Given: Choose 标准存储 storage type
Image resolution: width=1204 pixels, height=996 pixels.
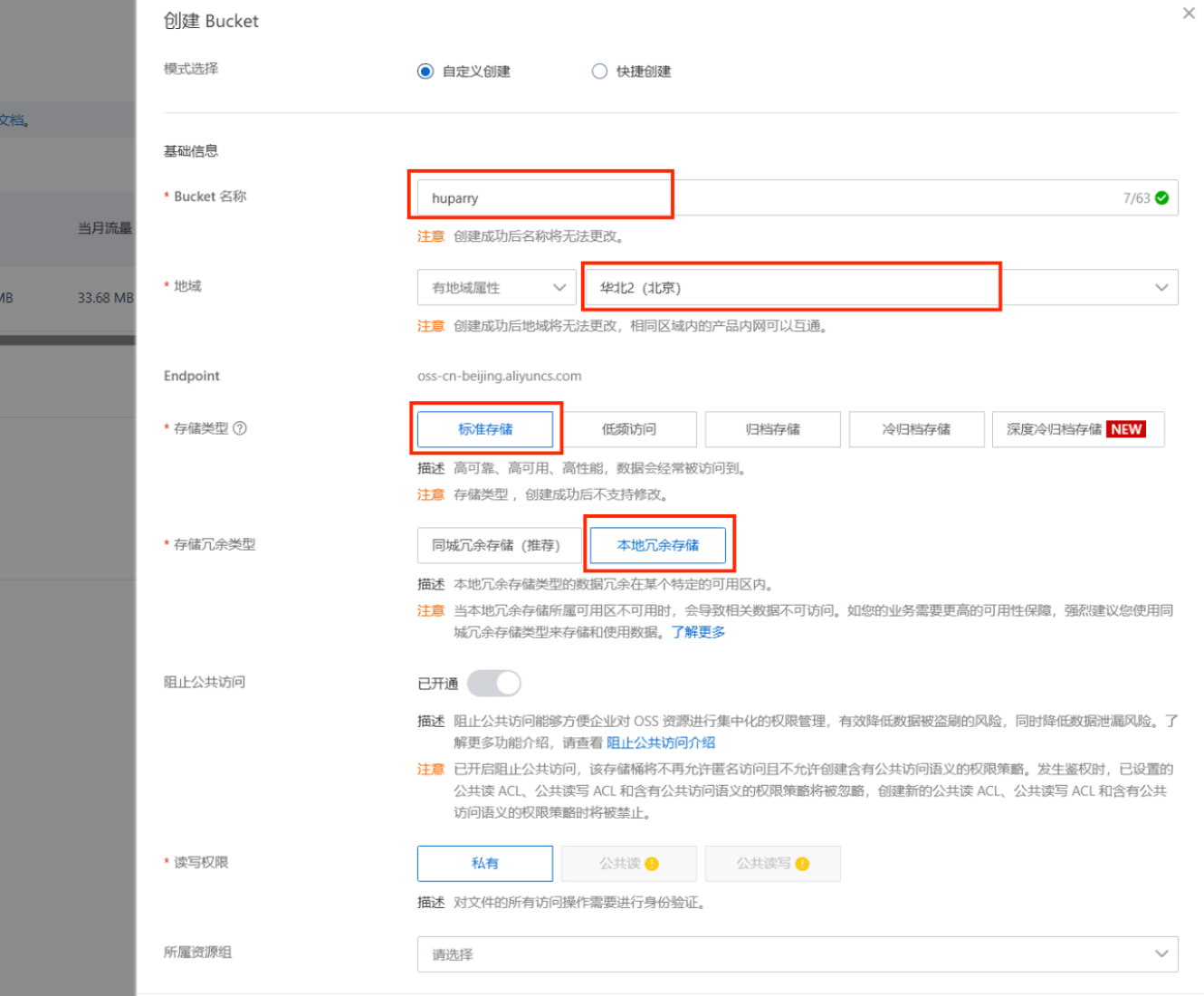Looking at the screenshot, I should click(485, 429).
